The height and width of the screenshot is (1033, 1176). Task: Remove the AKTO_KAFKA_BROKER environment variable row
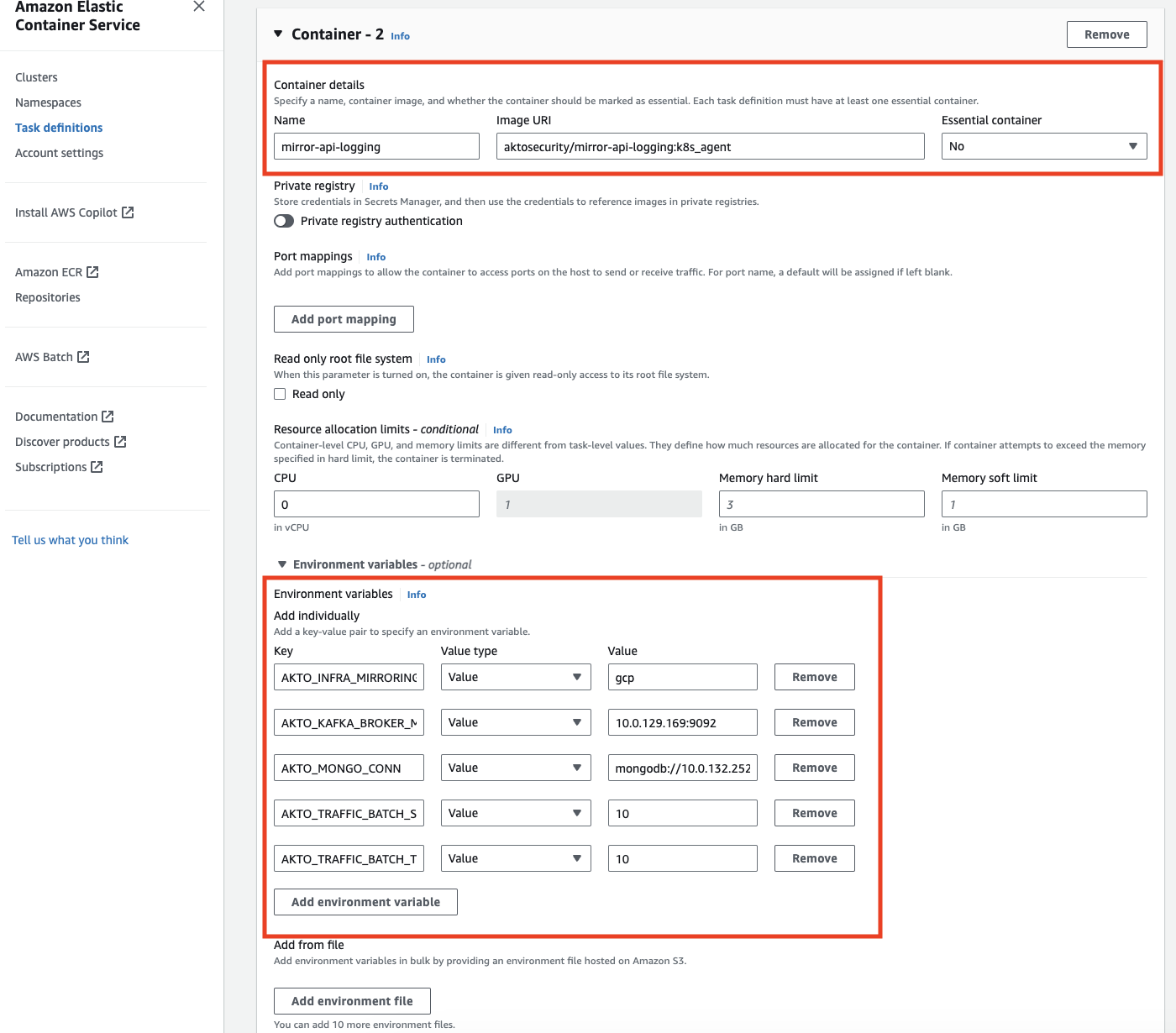click(814, 722)
